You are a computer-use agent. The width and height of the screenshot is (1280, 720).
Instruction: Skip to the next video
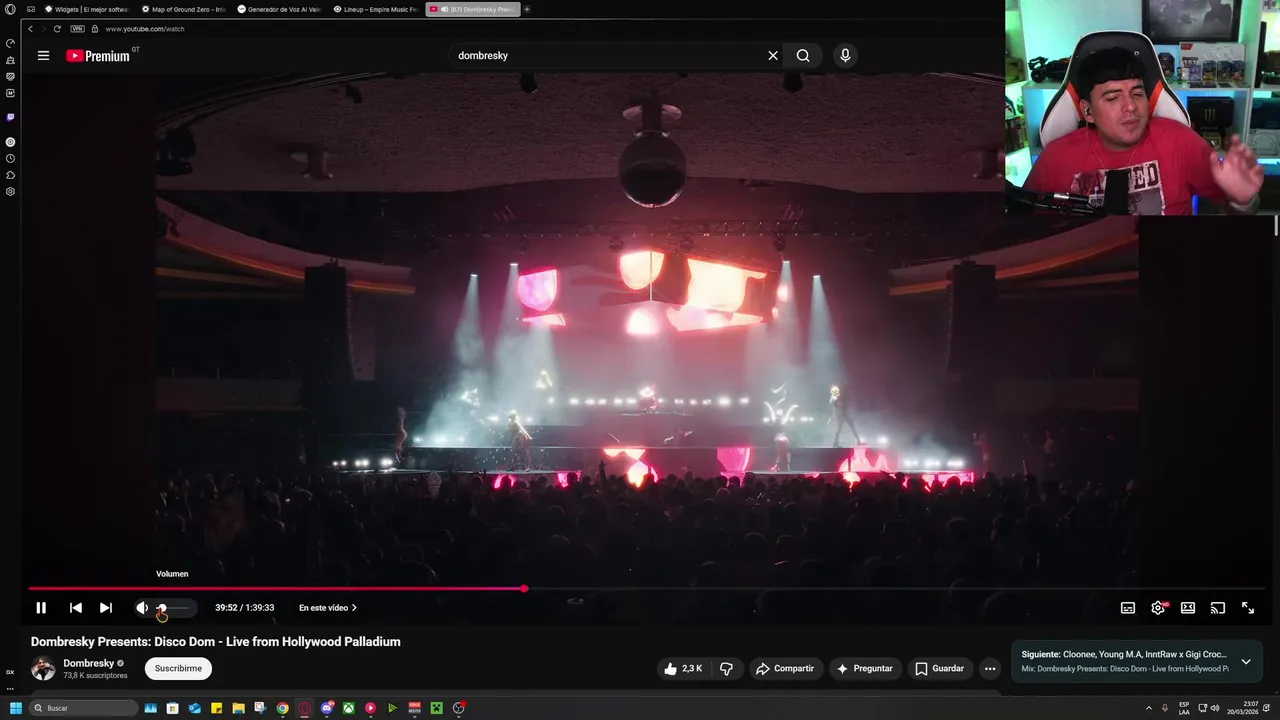pos(105,608)
